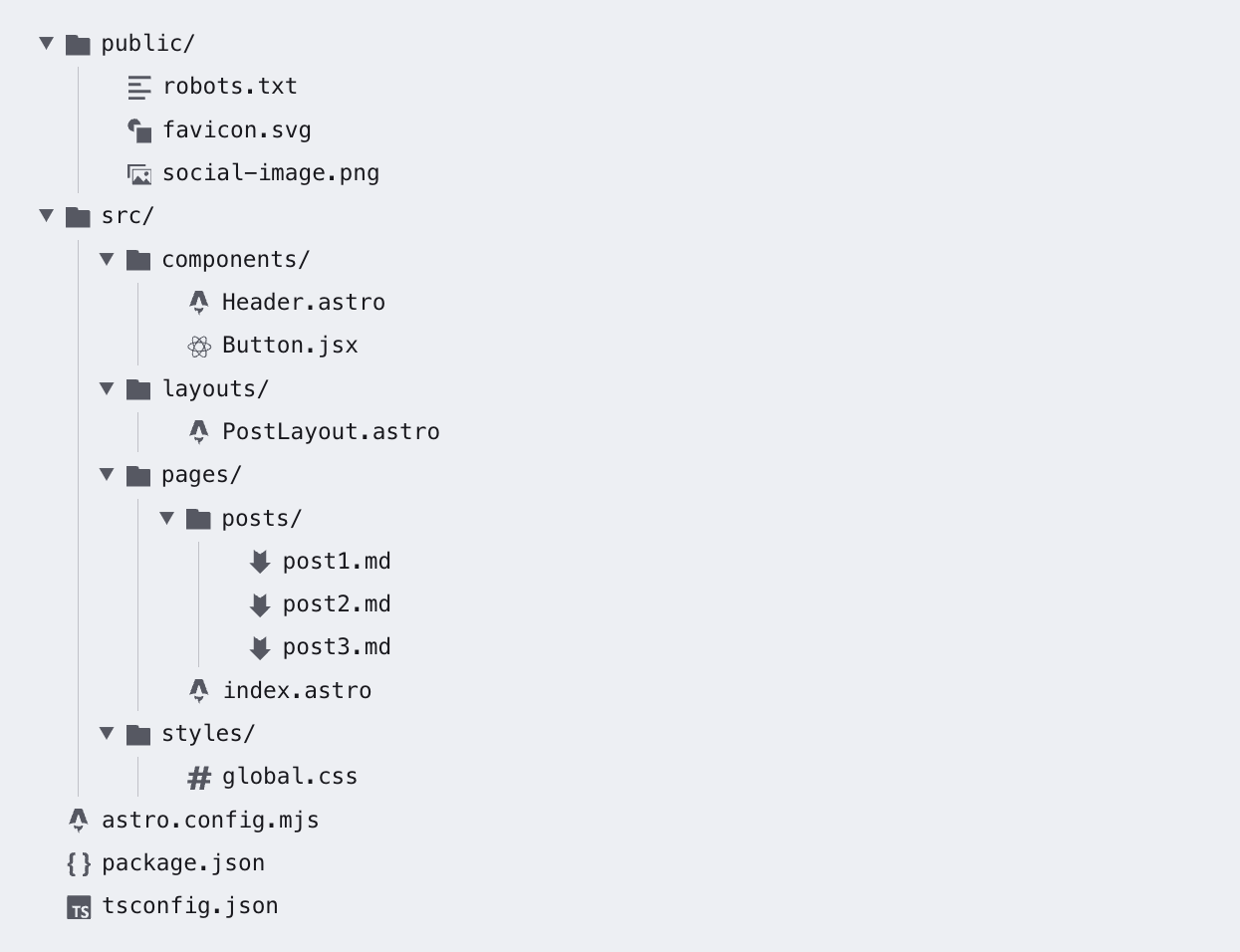The height and width of the screenshot is (952, 1240).
Task: Toggle the posts/ folder disclosure triangle
Action: tap(167, 518)
